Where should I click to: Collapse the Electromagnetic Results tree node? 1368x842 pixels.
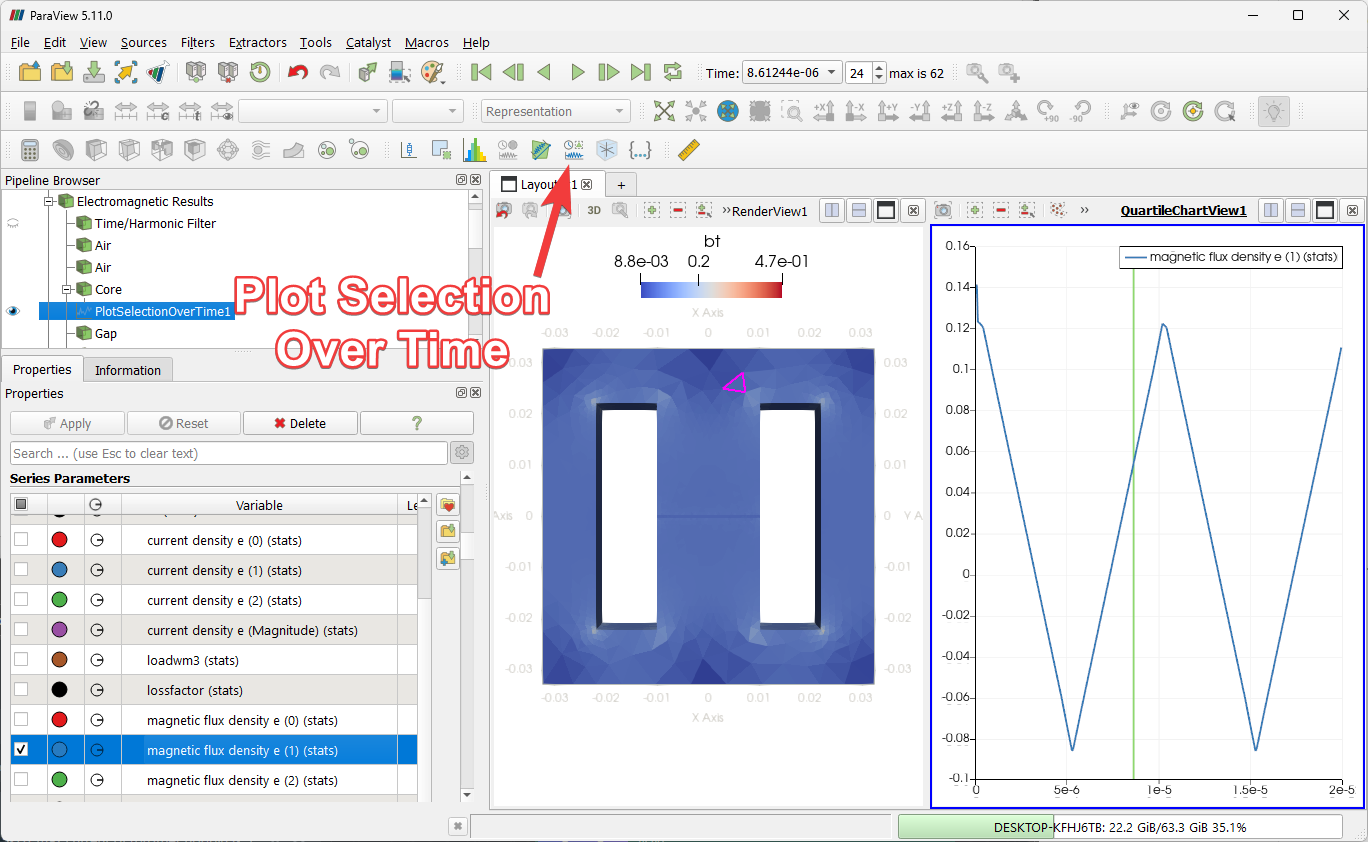[x=48, y=201]
